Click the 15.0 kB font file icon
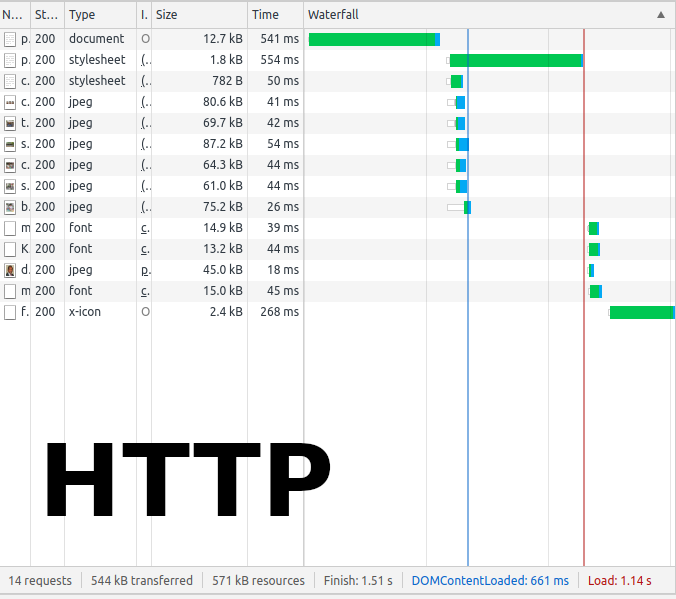The width and height of the screenshot is (676, 599). tap(10, 292)
